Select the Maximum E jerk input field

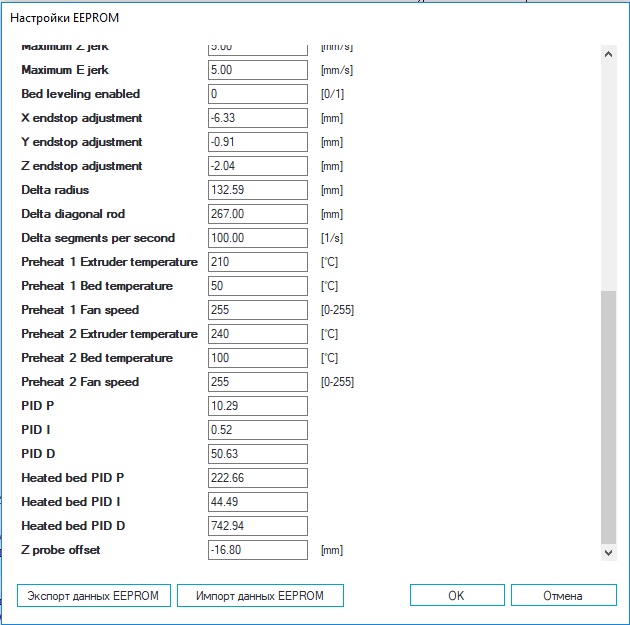click(x=258, y=70)
